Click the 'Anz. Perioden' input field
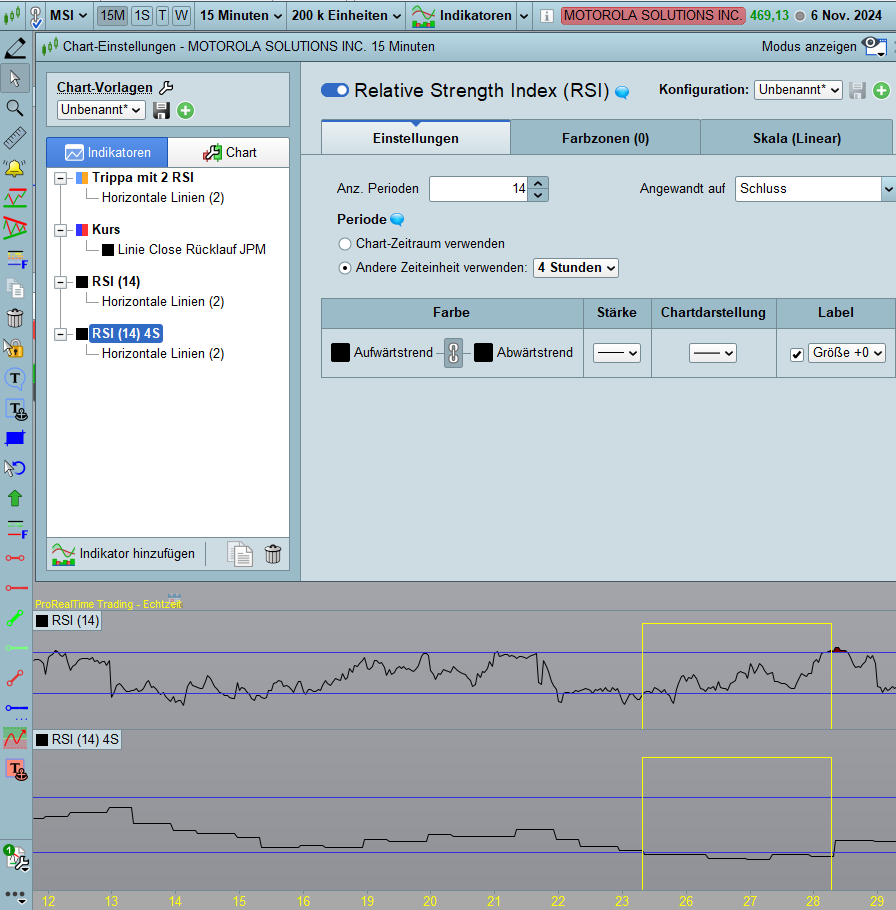Viewport: 896px width, 910px height. pyautogui.click(x=478, y=188)
